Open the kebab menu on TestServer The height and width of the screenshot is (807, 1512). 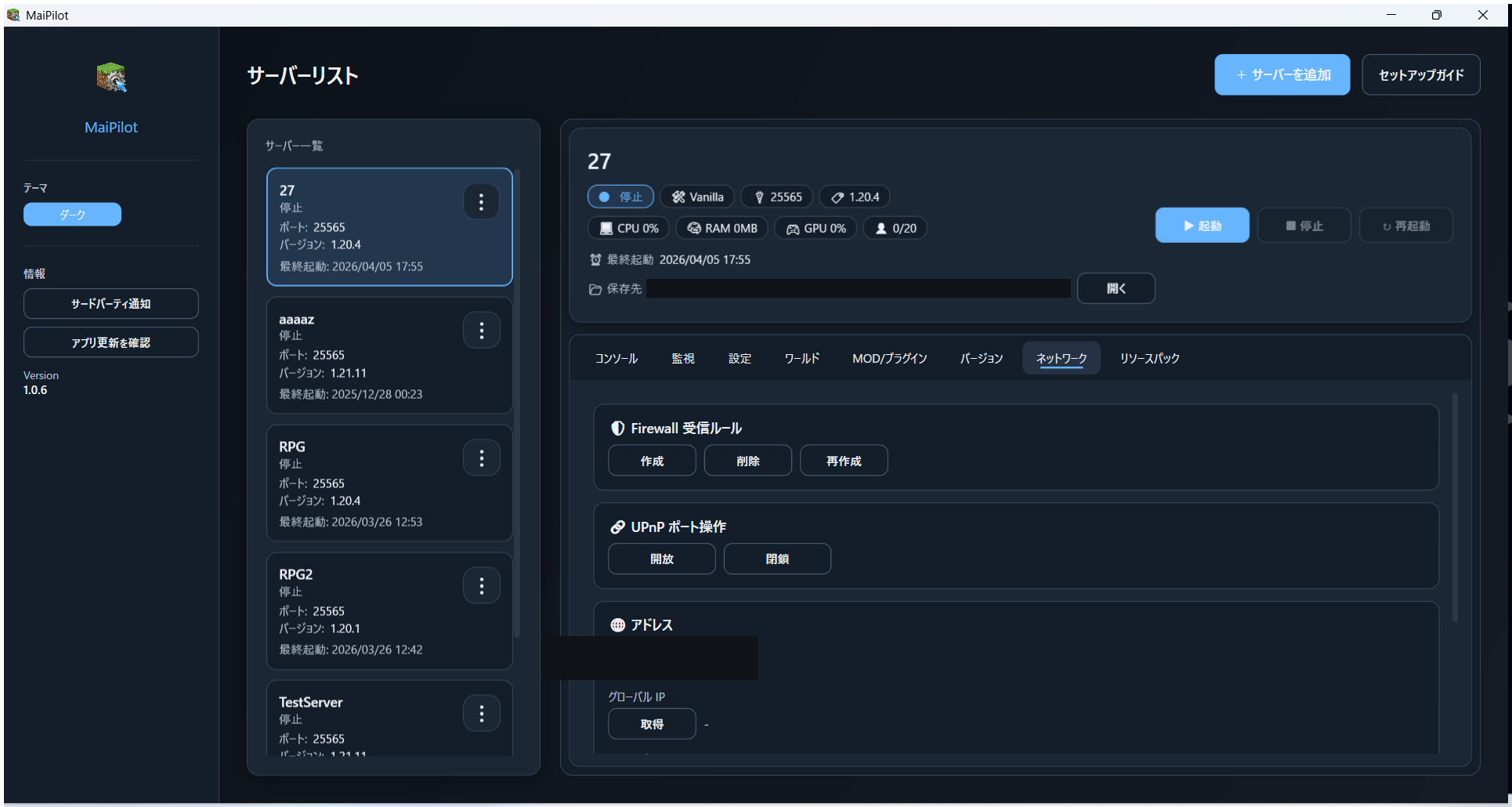click(481, 713)
